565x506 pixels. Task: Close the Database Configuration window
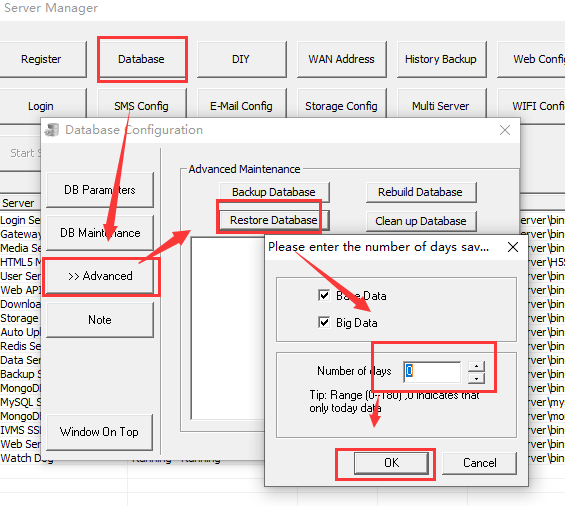point(505,130)
